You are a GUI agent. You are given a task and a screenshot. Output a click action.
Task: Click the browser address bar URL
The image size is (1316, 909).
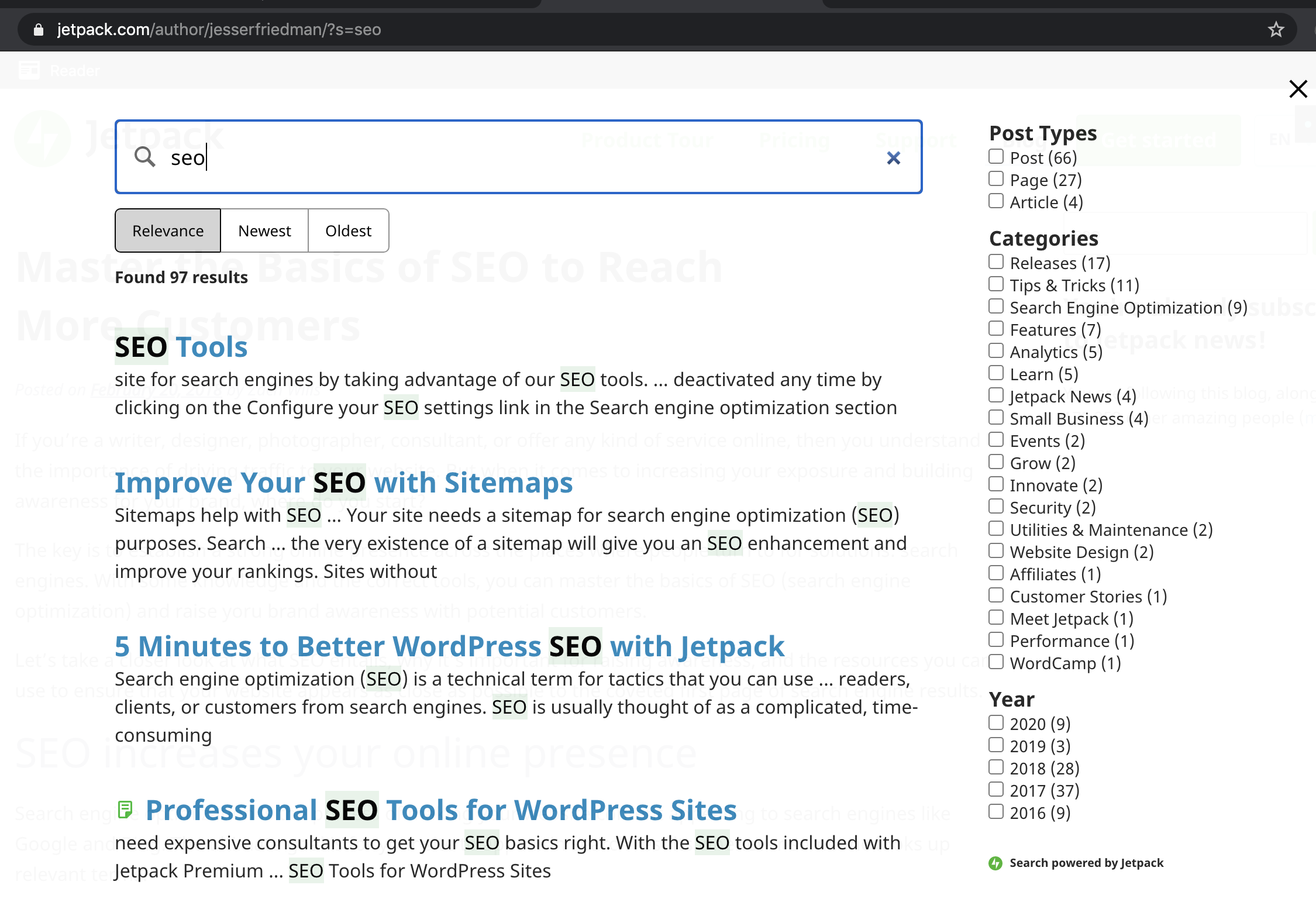(x=219, y=29)
